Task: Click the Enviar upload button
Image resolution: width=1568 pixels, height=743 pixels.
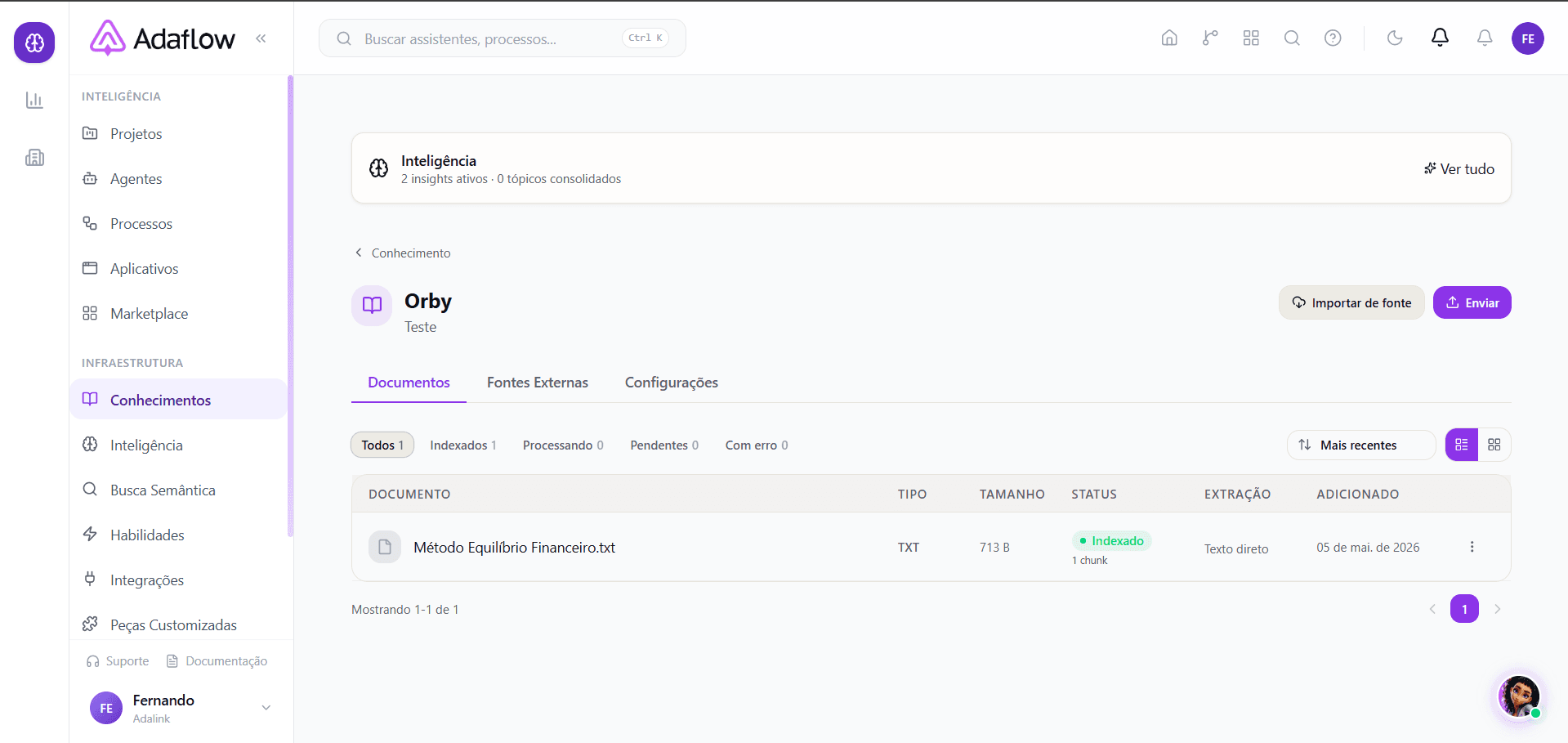Action: click(1472, 302)
